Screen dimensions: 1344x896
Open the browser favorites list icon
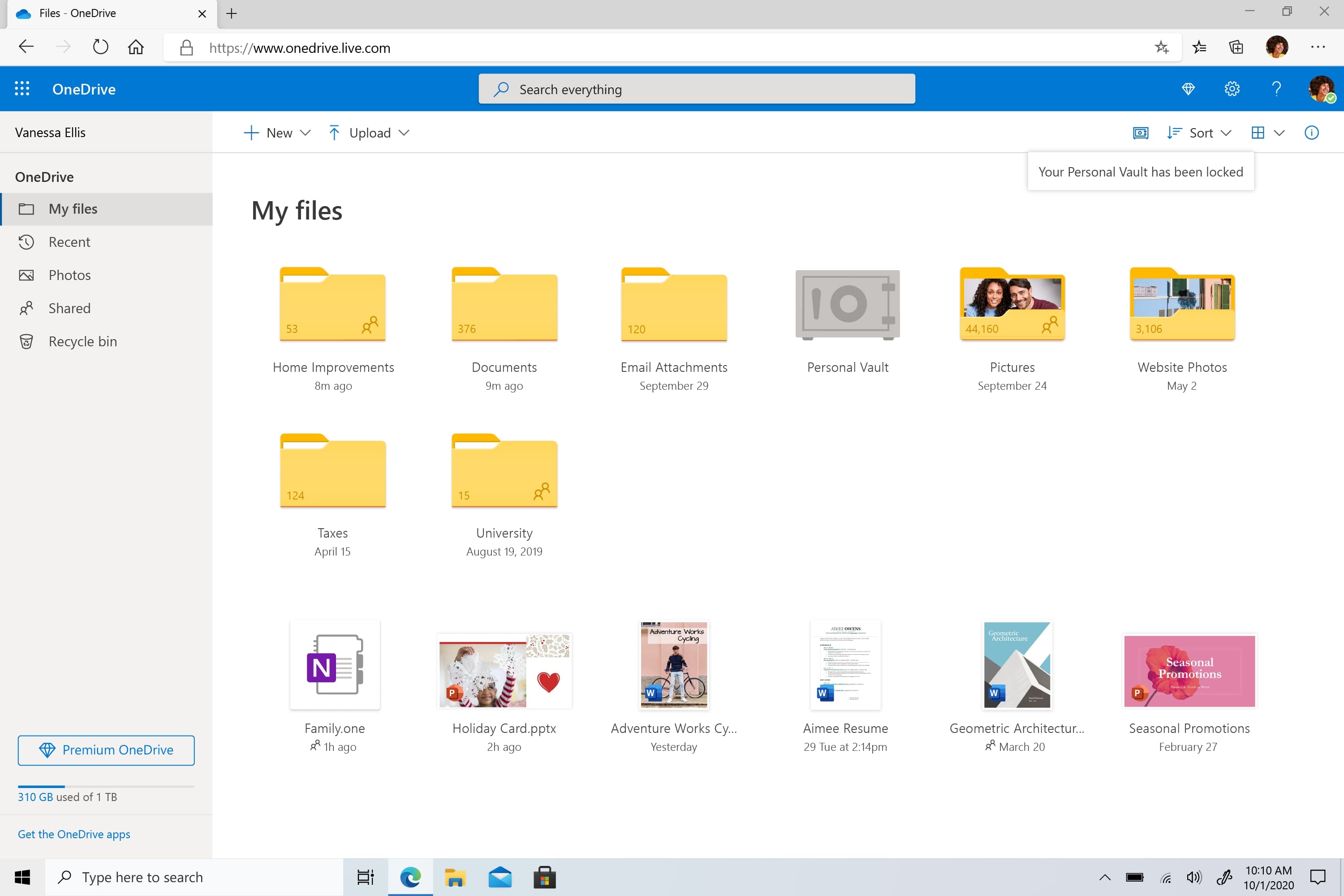[1199, 47]
